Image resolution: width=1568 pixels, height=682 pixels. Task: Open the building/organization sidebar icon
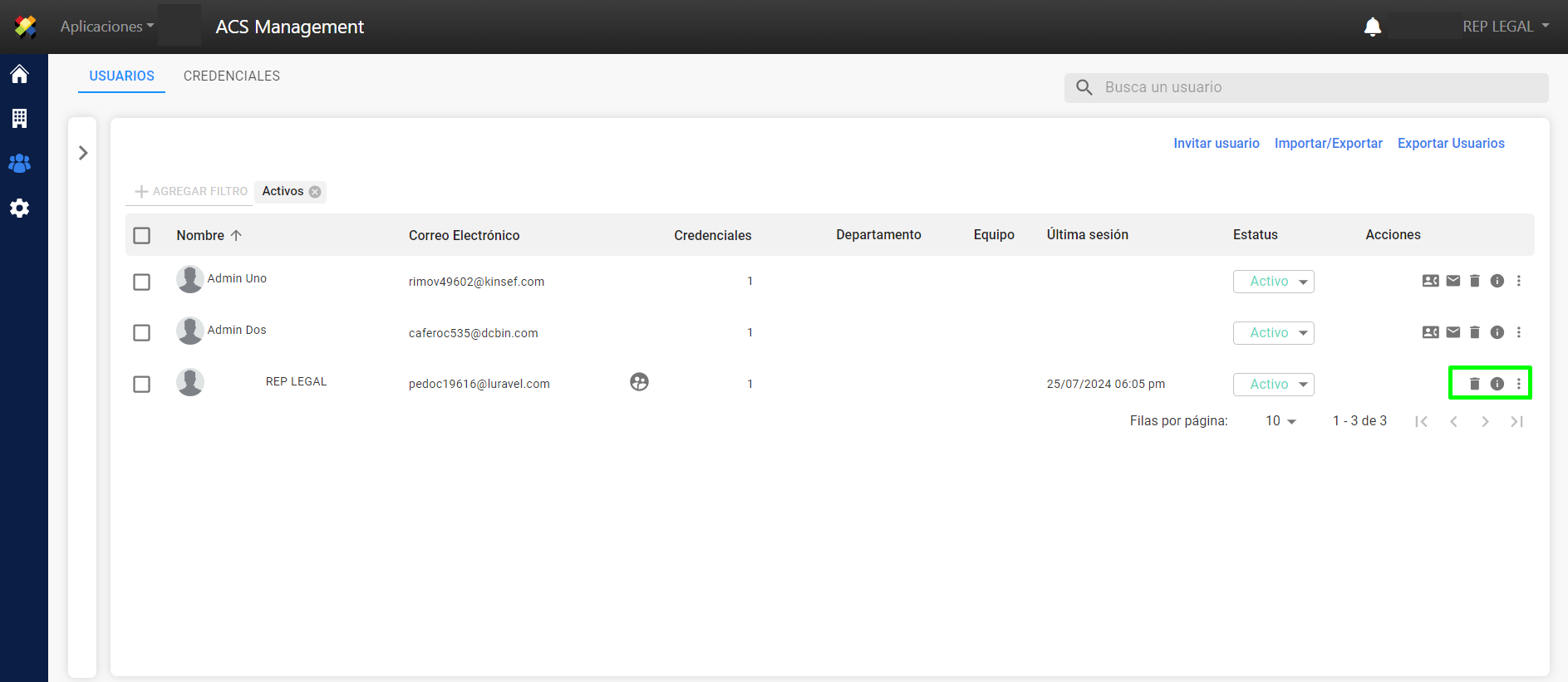(20, 119)
